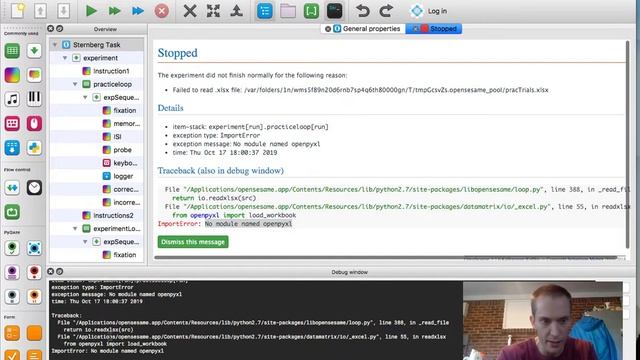Click the open file toolbar icon

[x=40, y=11]
